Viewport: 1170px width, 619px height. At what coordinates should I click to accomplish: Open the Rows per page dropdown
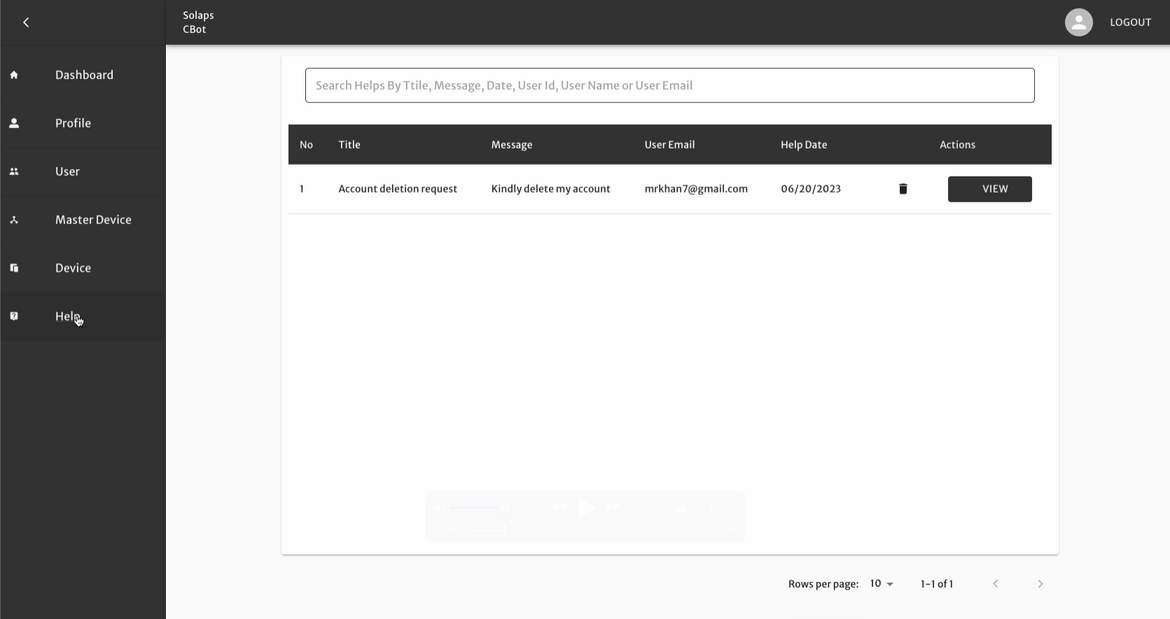(x=881, y=584)
